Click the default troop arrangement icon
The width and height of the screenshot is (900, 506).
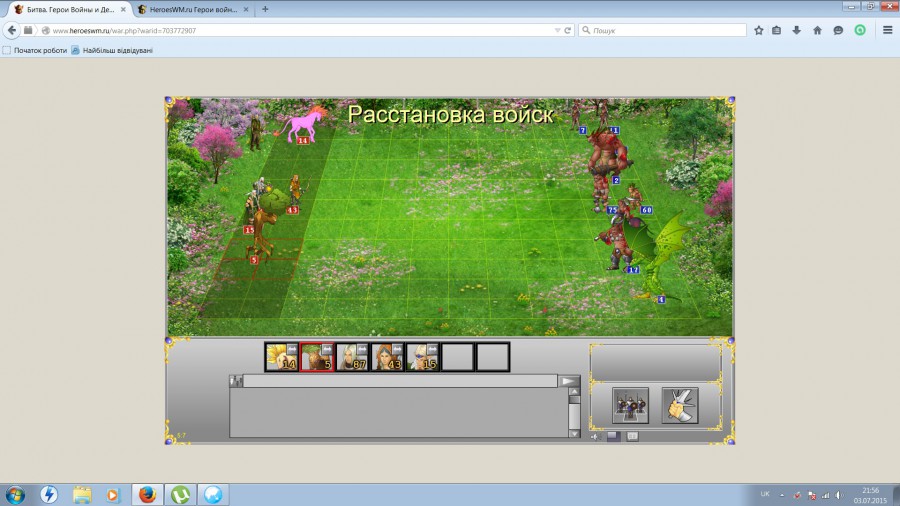pyautogui.click(x=630, y=405)
